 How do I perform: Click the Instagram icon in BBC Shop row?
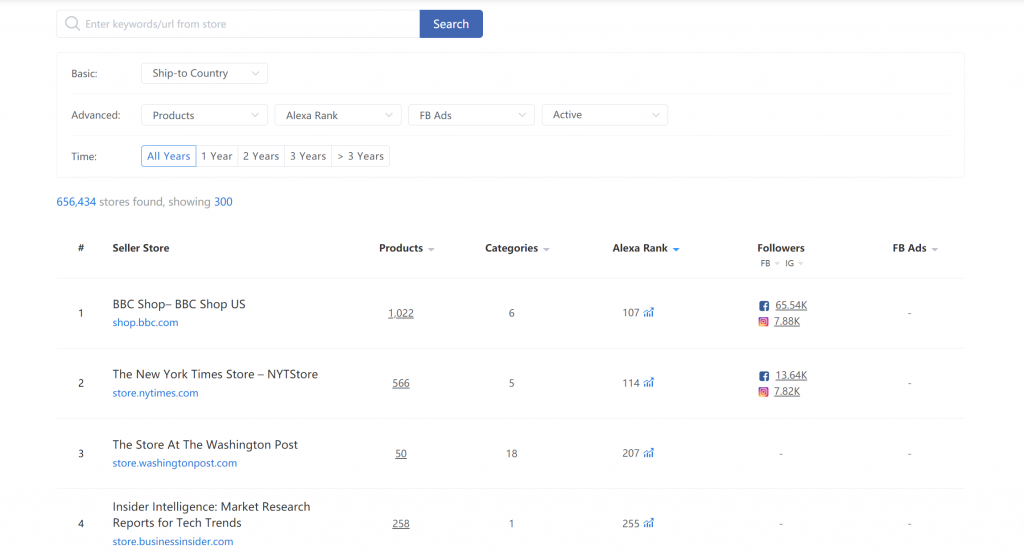click(x=763, y=321)
